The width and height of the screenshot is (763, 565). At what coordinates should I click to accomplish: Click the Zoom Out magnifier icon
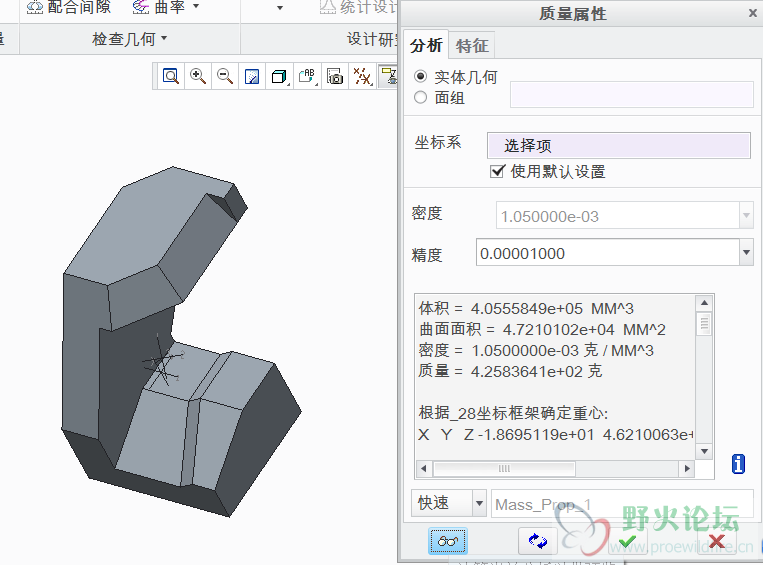(225, 76)
